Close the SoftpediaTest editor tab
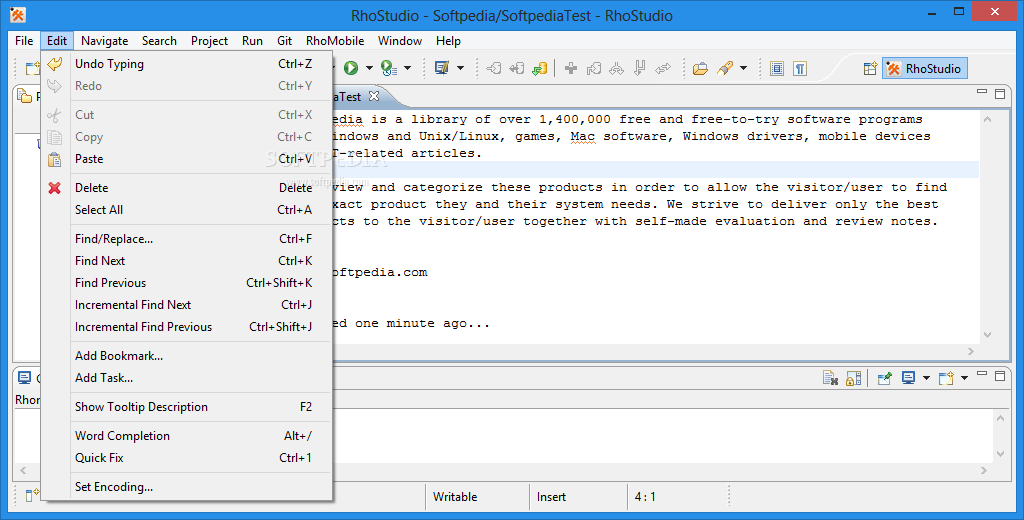This screenshot has width=1024, height=520. tap(374, 96)
